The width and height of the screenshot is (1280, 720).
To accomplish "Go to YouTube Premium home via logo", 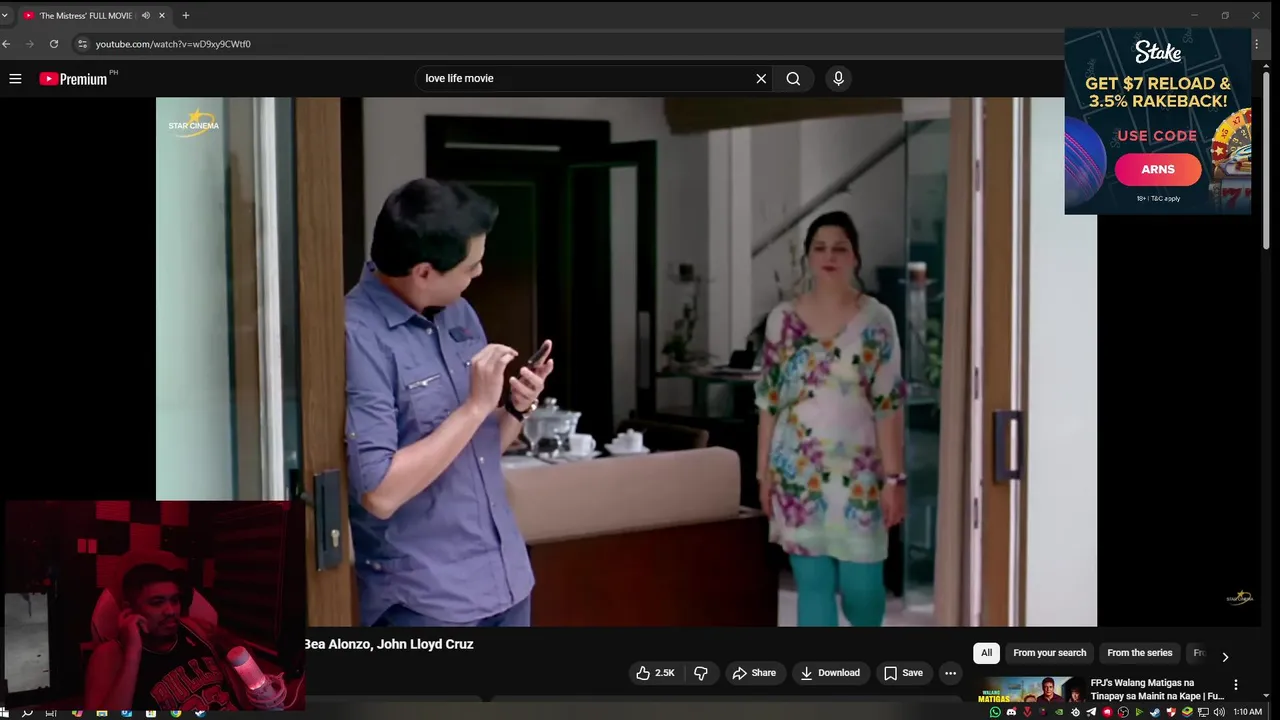I will pos(73,78).
